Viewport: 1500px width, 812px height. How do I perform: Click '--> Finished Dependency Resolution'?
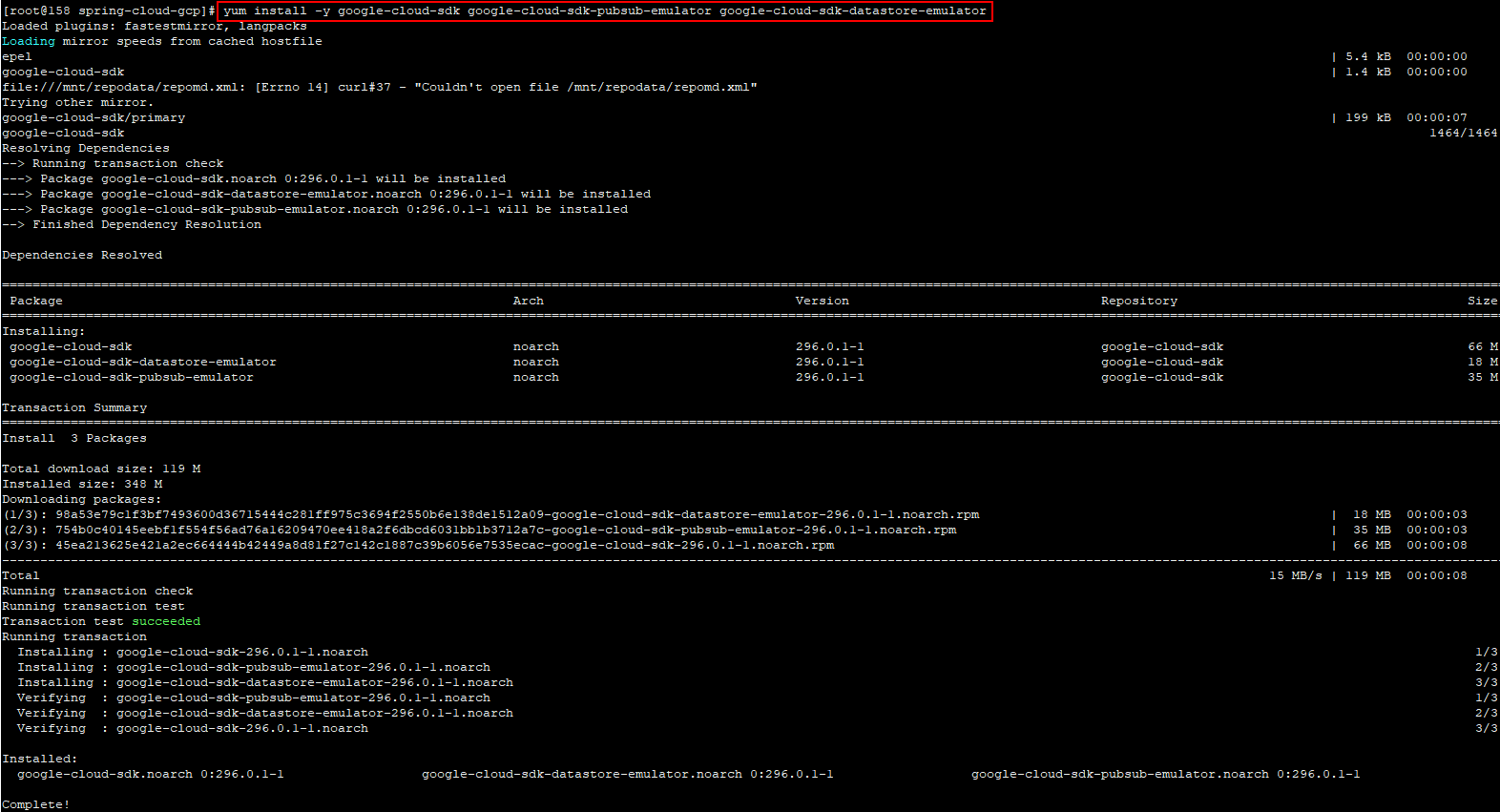pos(132,225)
